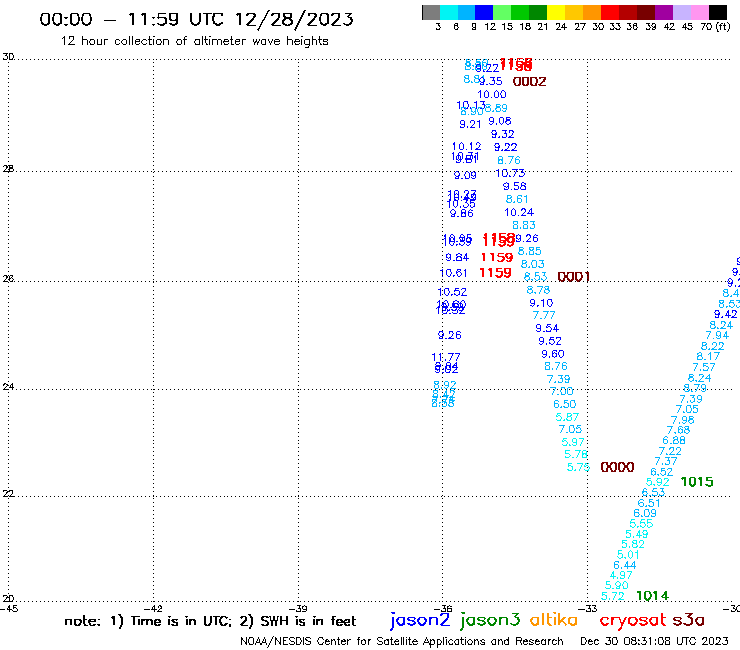Click the dark red time marker 0000
Image resolution: width=740 pixels, height=650 pixels.
[617, 467]
